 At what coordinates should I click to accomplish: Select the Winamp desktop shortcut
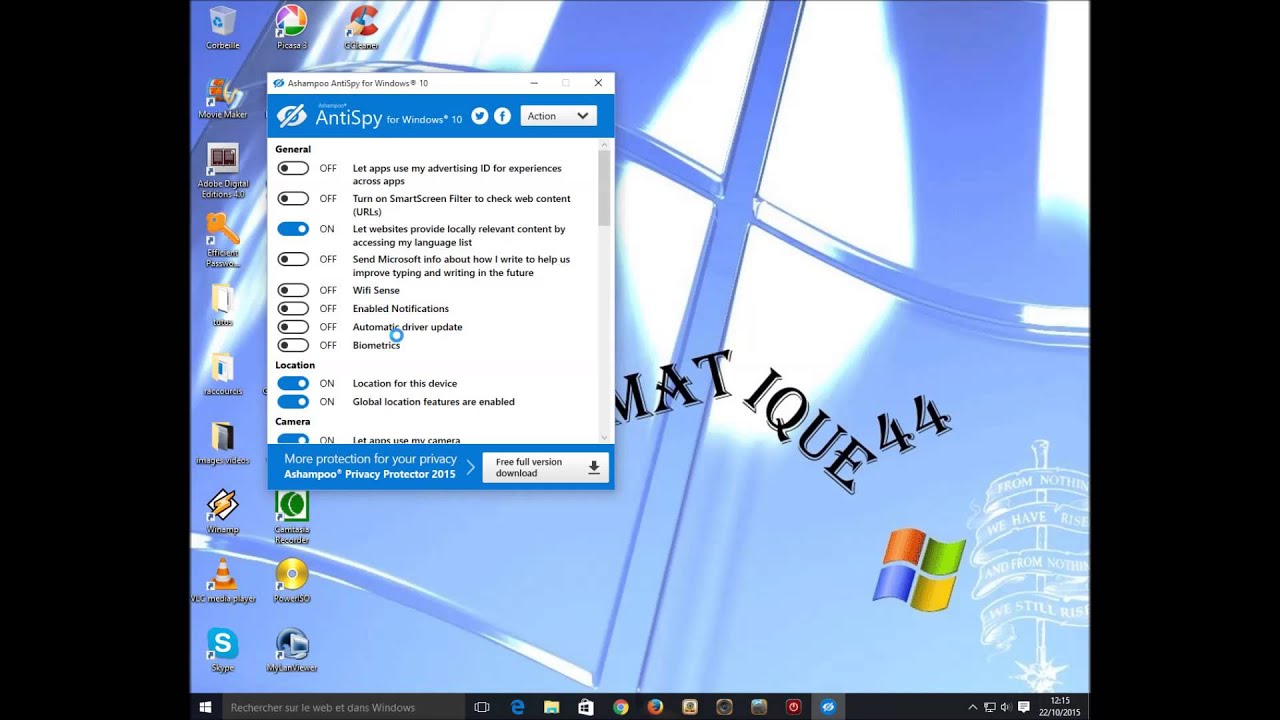[x=222, y=512]
